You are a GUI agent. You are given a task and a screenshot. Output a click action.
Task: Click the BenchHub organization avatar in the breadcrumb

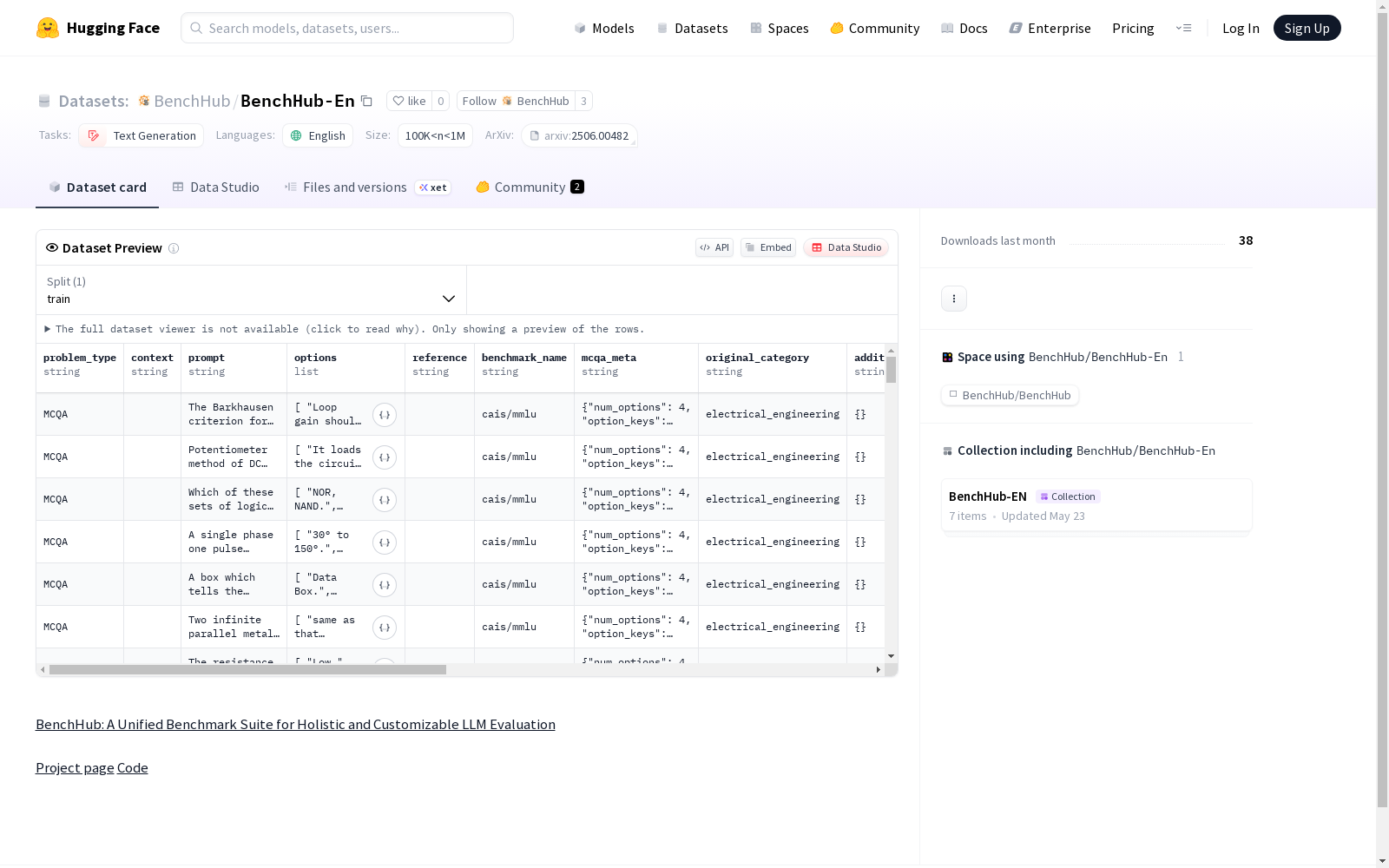(x=144, y=102)
